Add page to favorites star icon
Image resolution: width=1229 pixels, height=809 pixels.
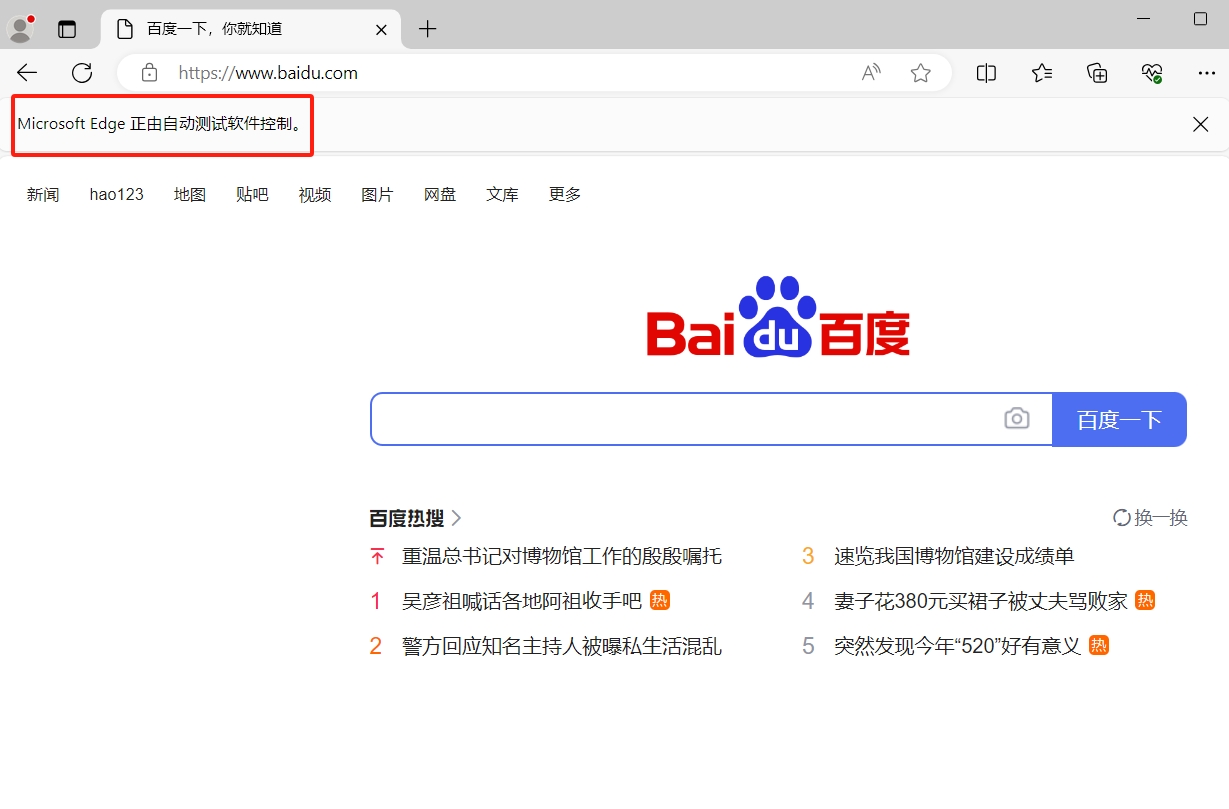pos(921,73)
